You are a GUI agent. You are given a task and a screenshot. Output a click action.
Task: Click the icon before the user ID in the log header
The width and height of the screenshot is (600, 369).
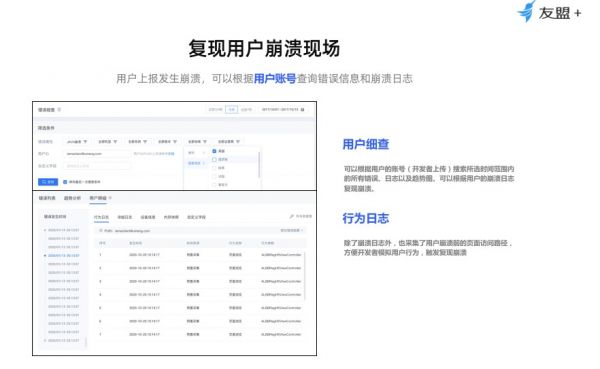pyautogui.click(x=101, y=231)
